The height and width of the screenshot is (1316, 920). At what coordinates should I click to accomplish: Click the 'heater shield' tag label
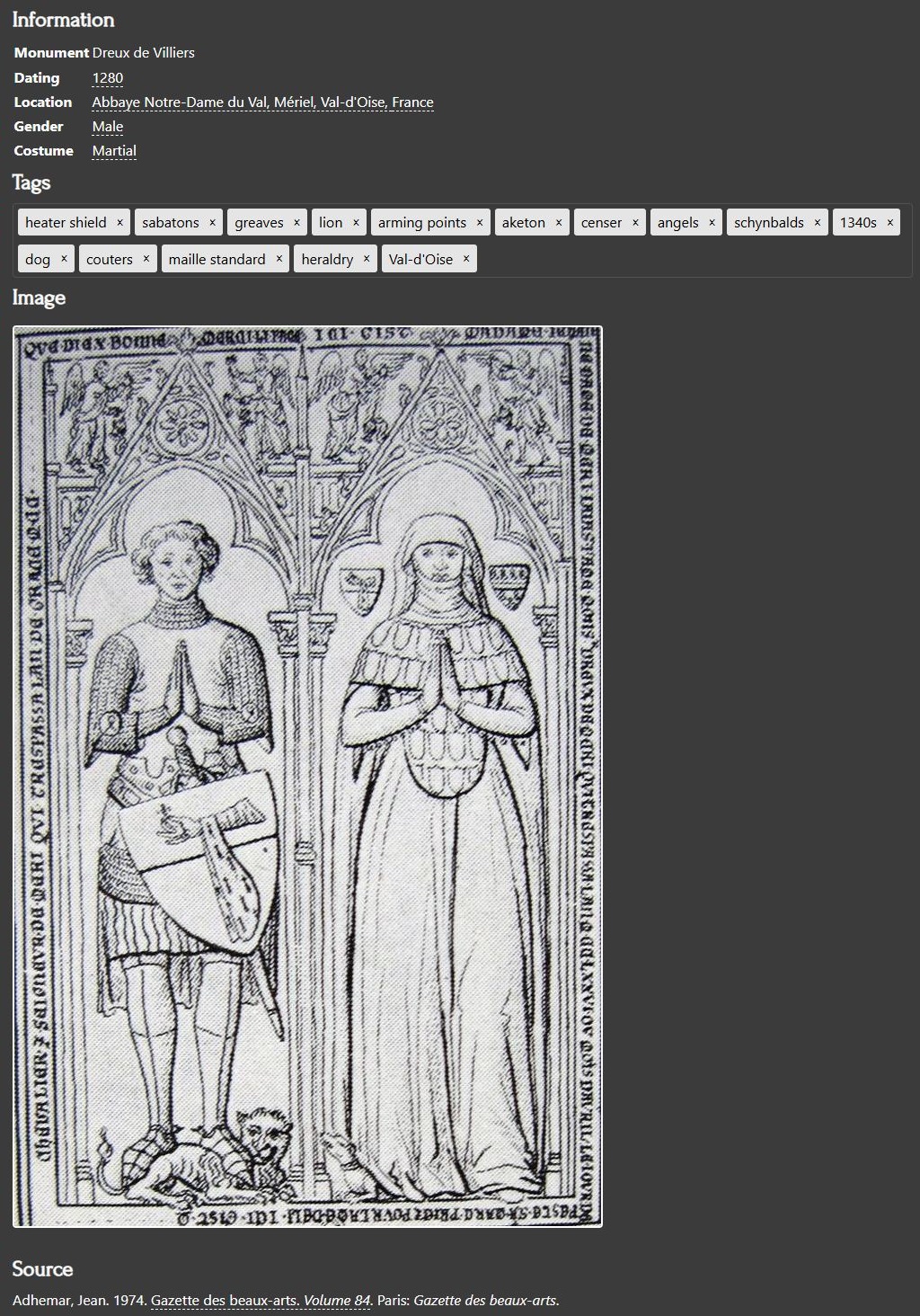(x=66, y=223)
